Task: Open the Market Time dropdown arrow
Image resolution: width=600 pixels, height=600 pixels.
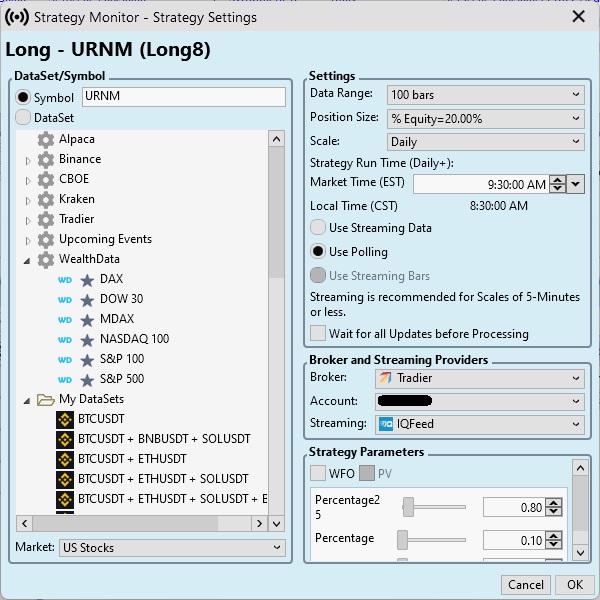Action: pyautogui.click(x=576, y=184)
